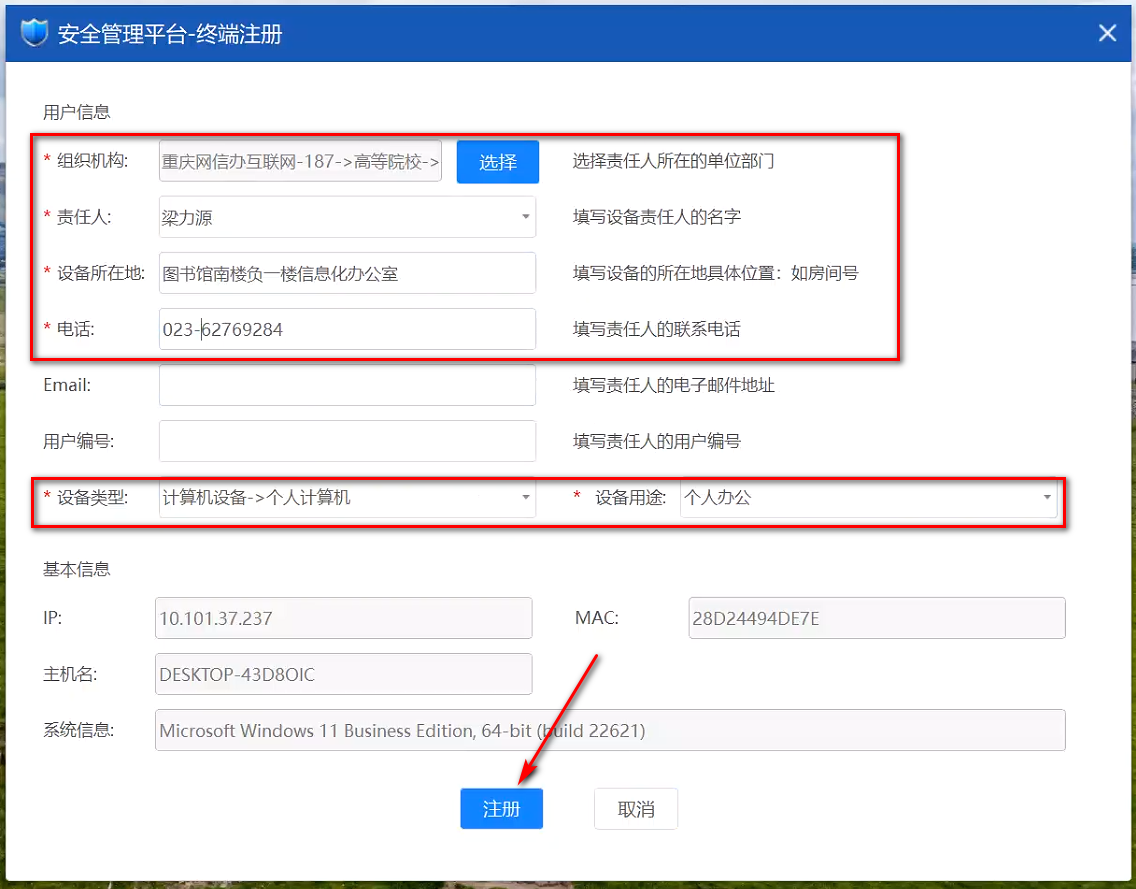Click the 设备所在地 input field
Screen dimensions: 1136x889
[347, 273]
